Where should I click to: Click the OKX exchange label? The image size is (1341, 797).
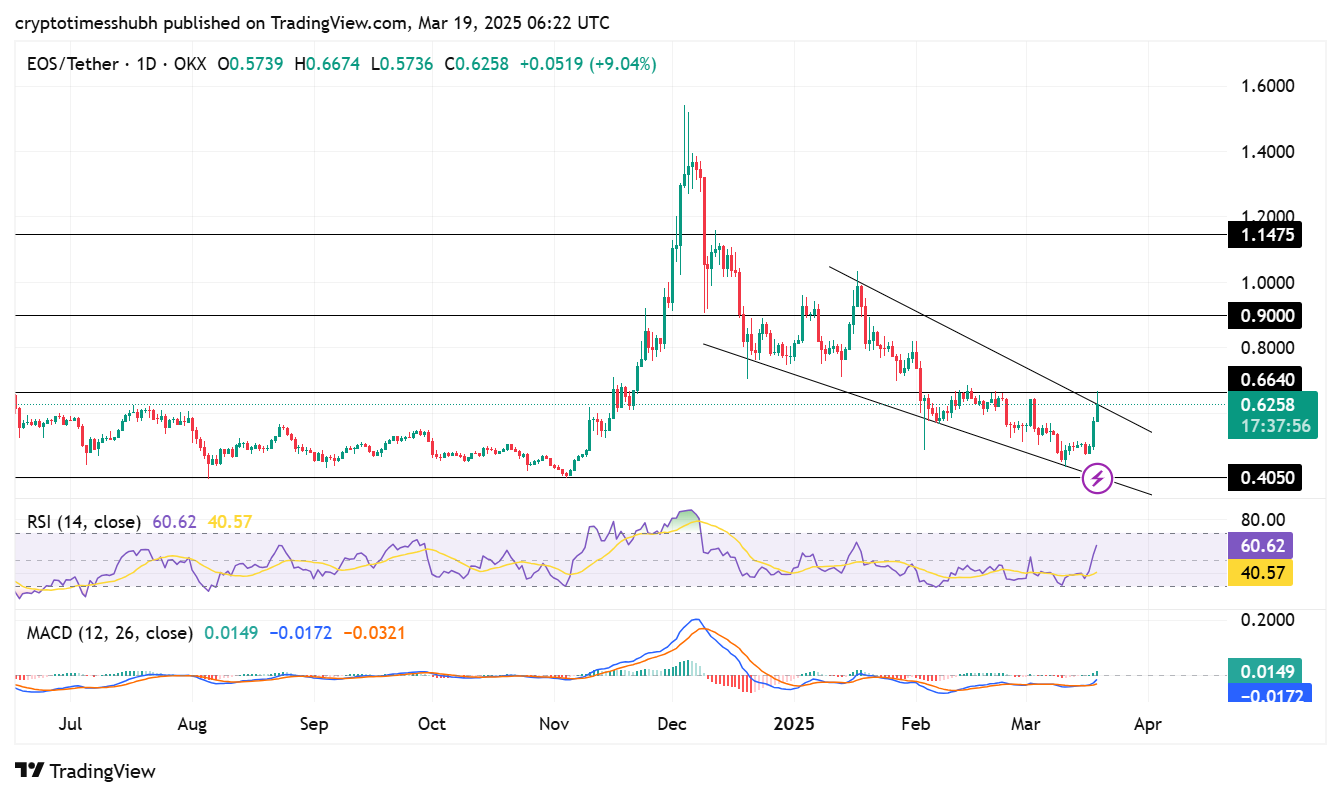[190, 63]
